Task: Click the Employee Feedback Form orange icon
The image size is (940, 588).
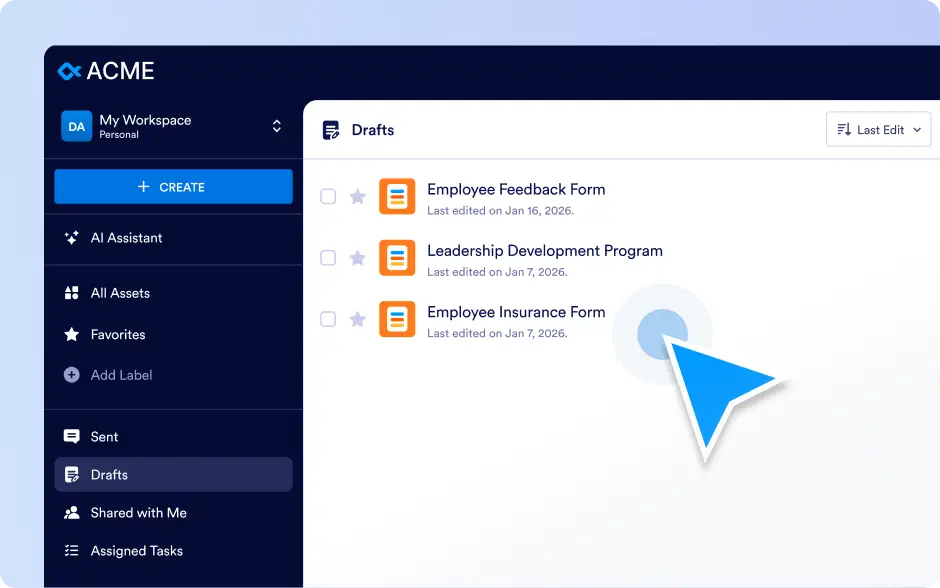Action: click(397, 197)
